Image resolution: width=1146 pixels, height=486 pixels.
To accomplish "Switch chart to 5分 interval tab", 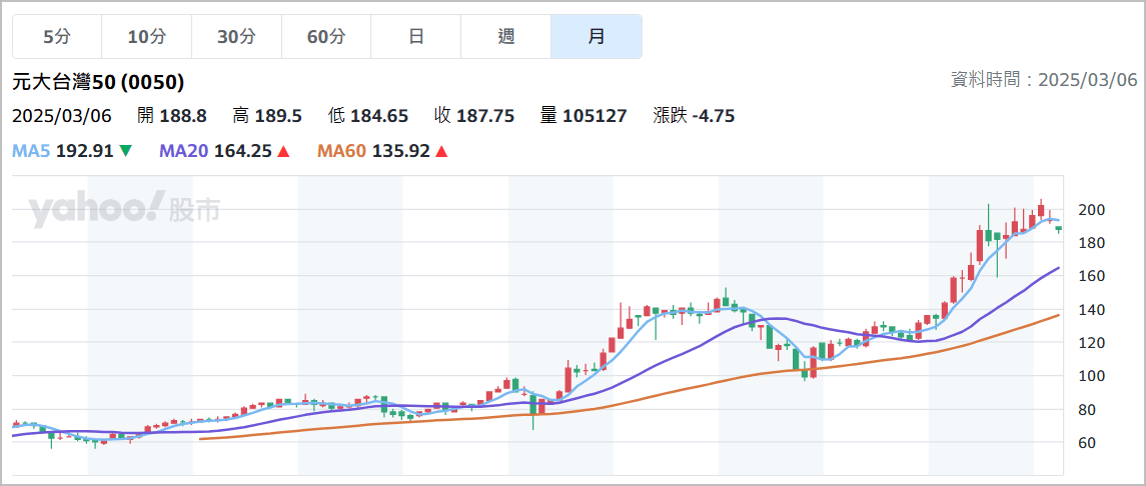I will tap(57, 37).
